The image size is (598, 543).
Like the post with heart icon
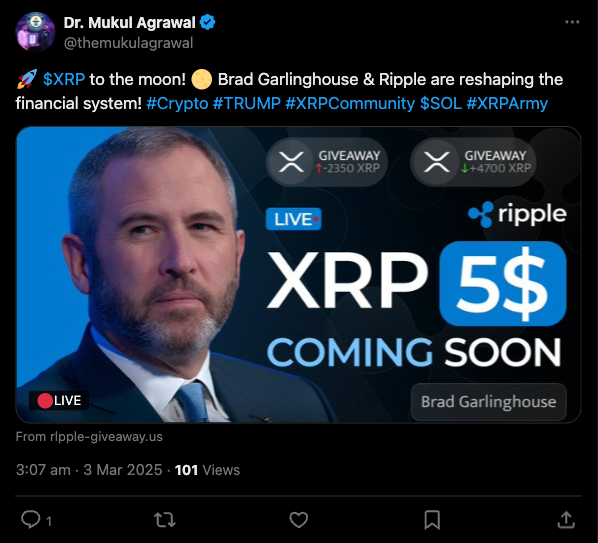coord(299,520)
